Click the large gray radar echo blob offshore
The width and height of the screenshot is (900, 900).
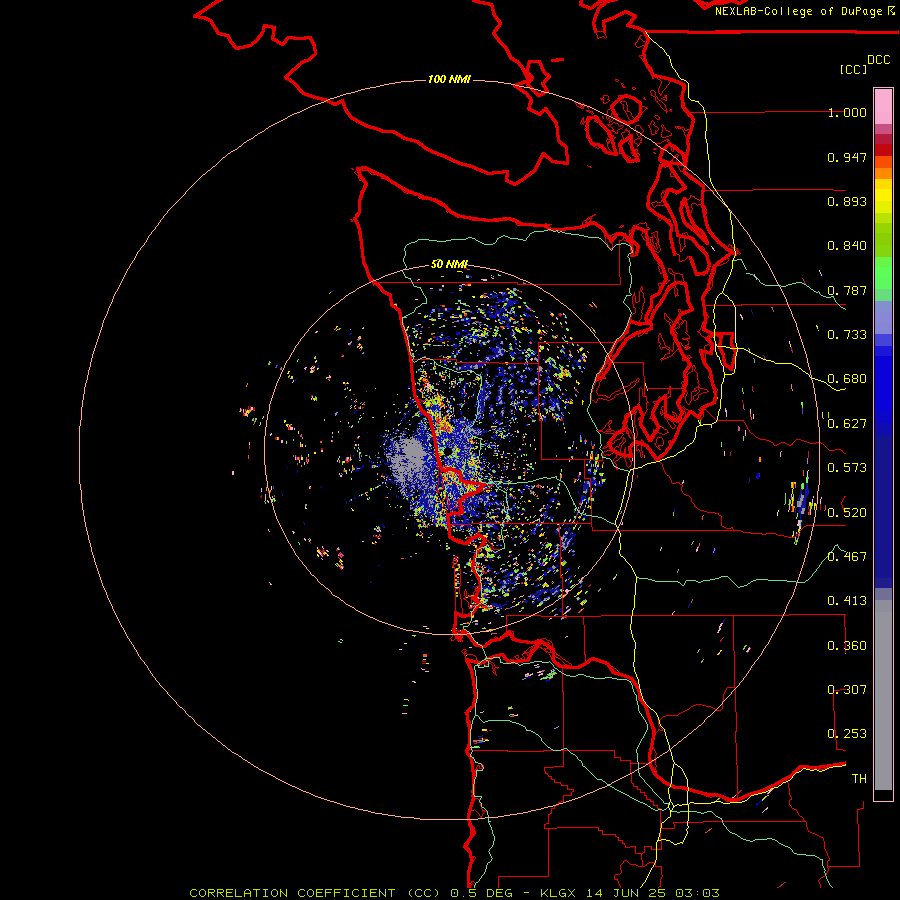click(x=408, y=458)
